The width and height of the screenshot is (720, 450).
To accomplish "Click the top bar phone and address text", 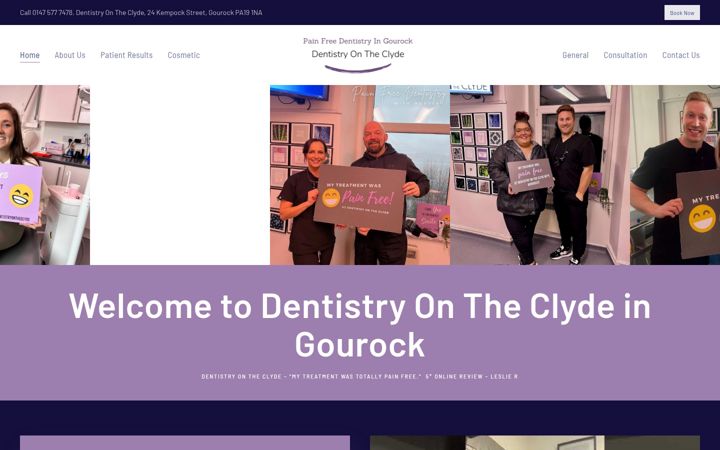I will click(x=141, y=13).
